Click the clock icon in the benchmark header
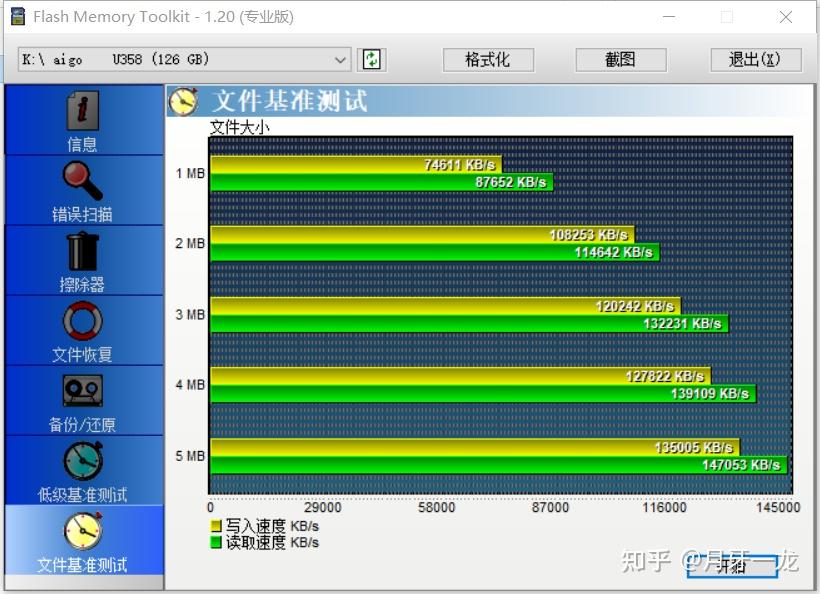The image size is (820, 594). pos(185,102)
